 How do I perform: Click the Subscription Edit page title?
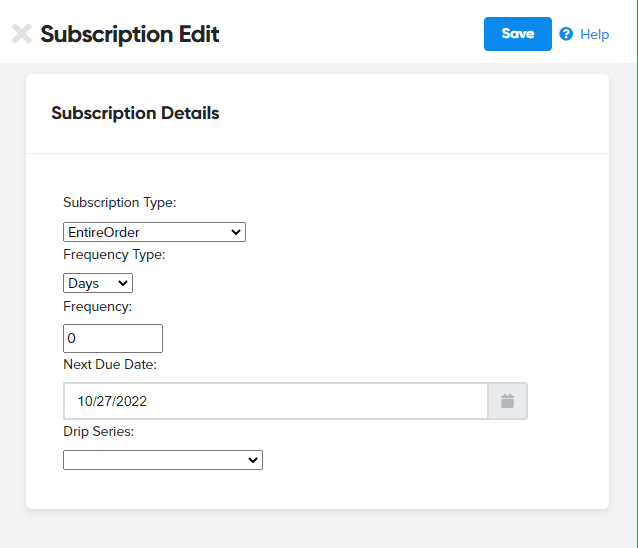tap(130, 34)
